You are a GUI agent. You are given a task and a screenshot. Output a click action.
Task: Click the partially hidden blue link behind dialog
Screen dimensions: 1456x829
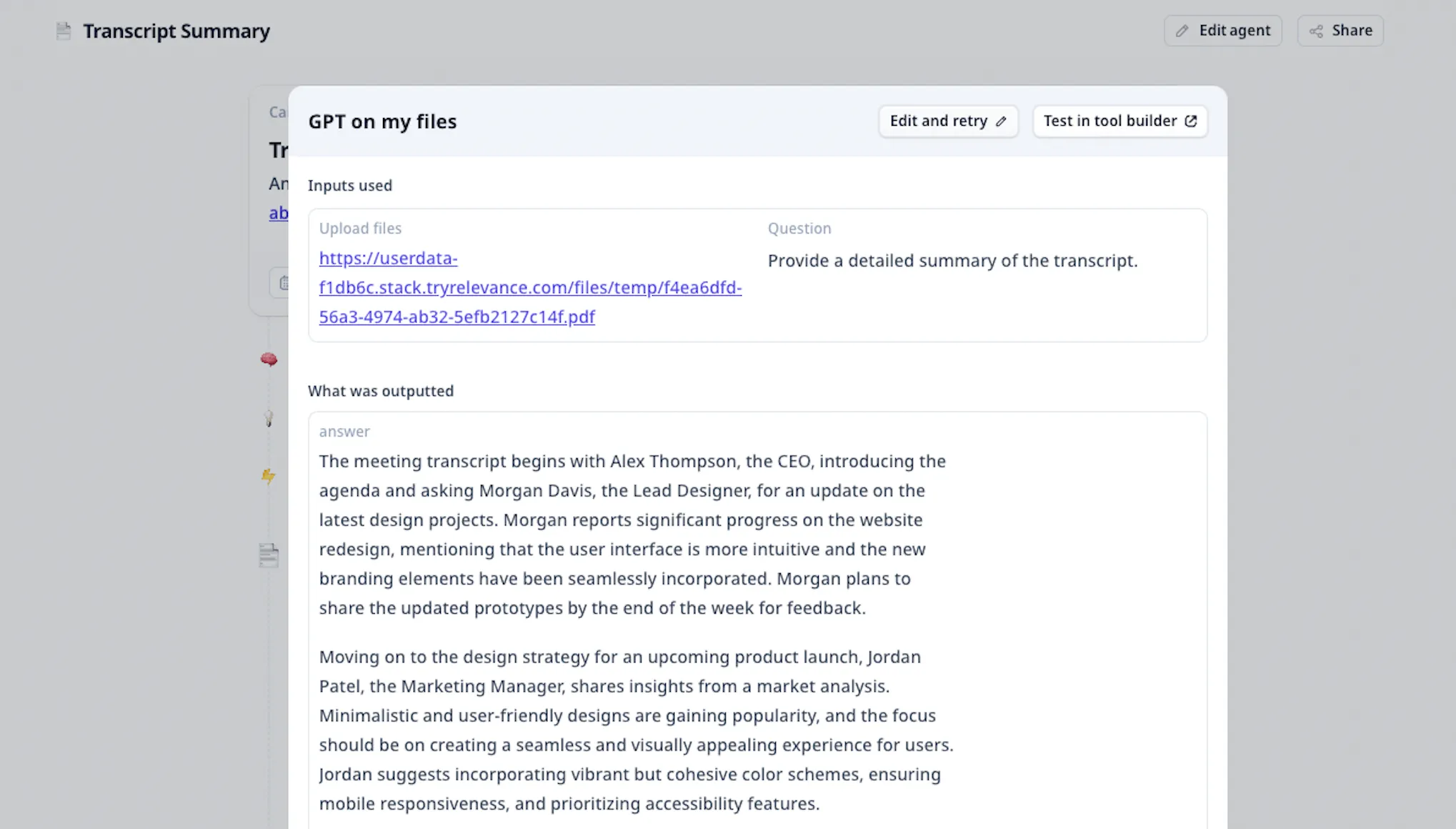click(278, 213)
